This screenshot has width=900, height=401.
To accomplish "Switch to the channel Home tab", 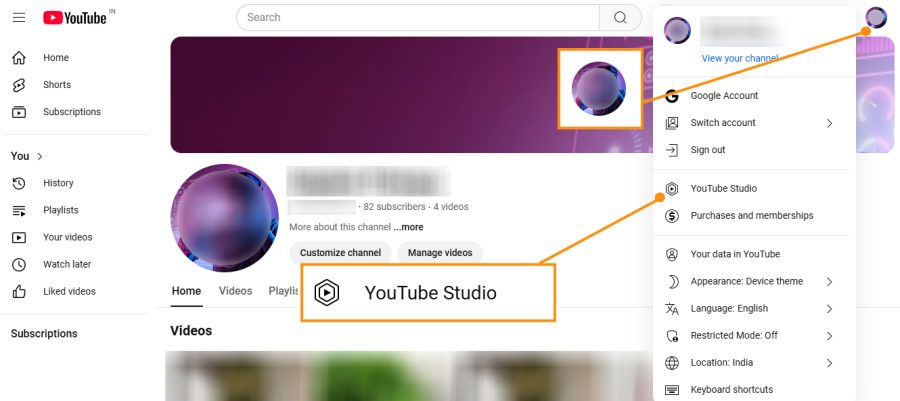I will tap(187, 291).
